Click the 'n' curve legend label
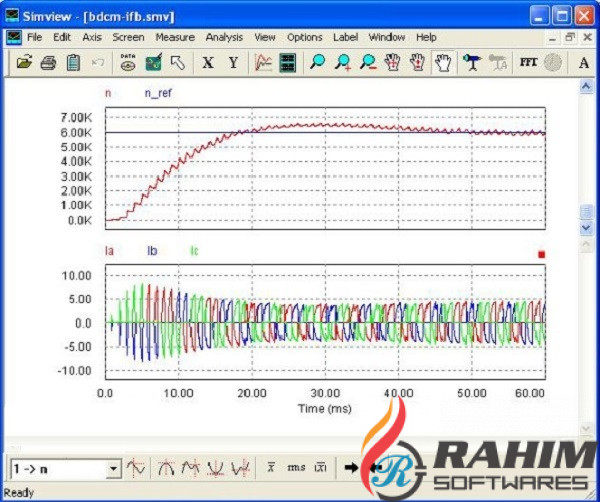 108,93
